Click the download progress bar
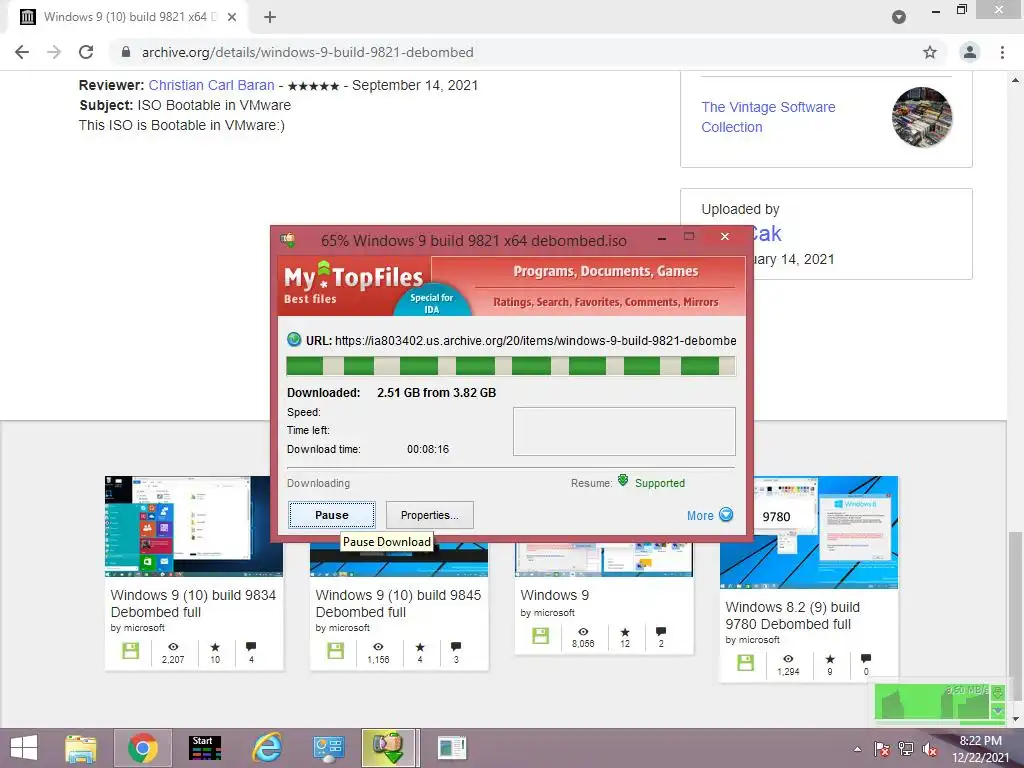The width and height of the screenshot is (1024, 768). [x=511, y=366]
